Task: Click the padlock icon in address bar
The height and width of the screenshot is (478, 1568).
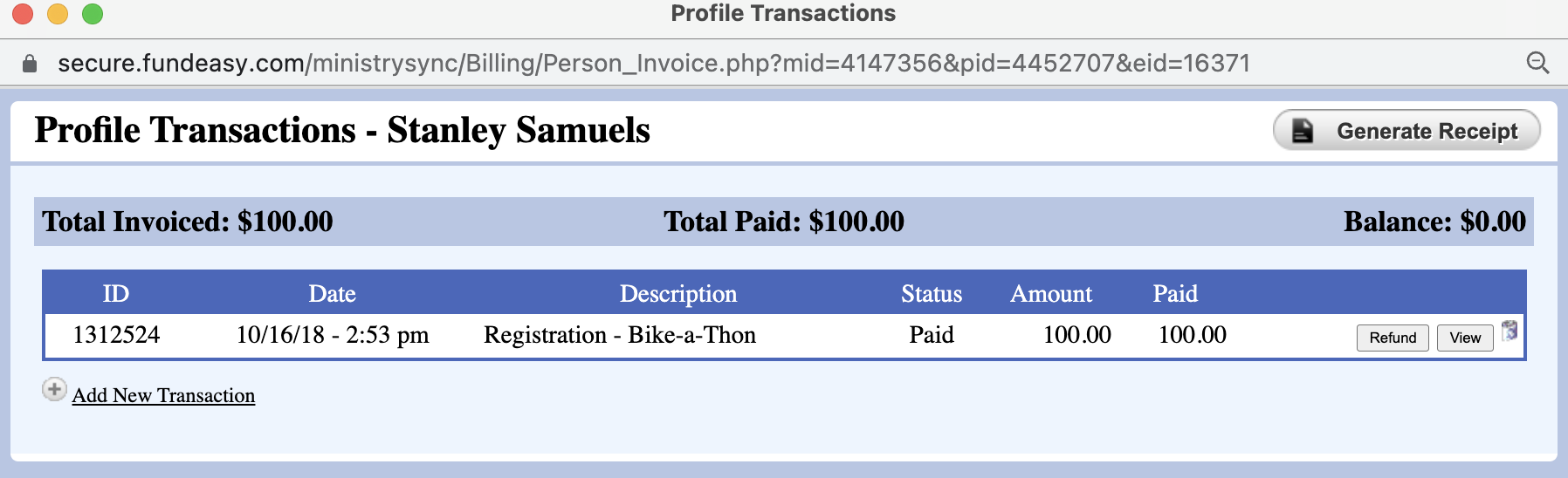Action: pyautogui.click(x=30, y=64)
